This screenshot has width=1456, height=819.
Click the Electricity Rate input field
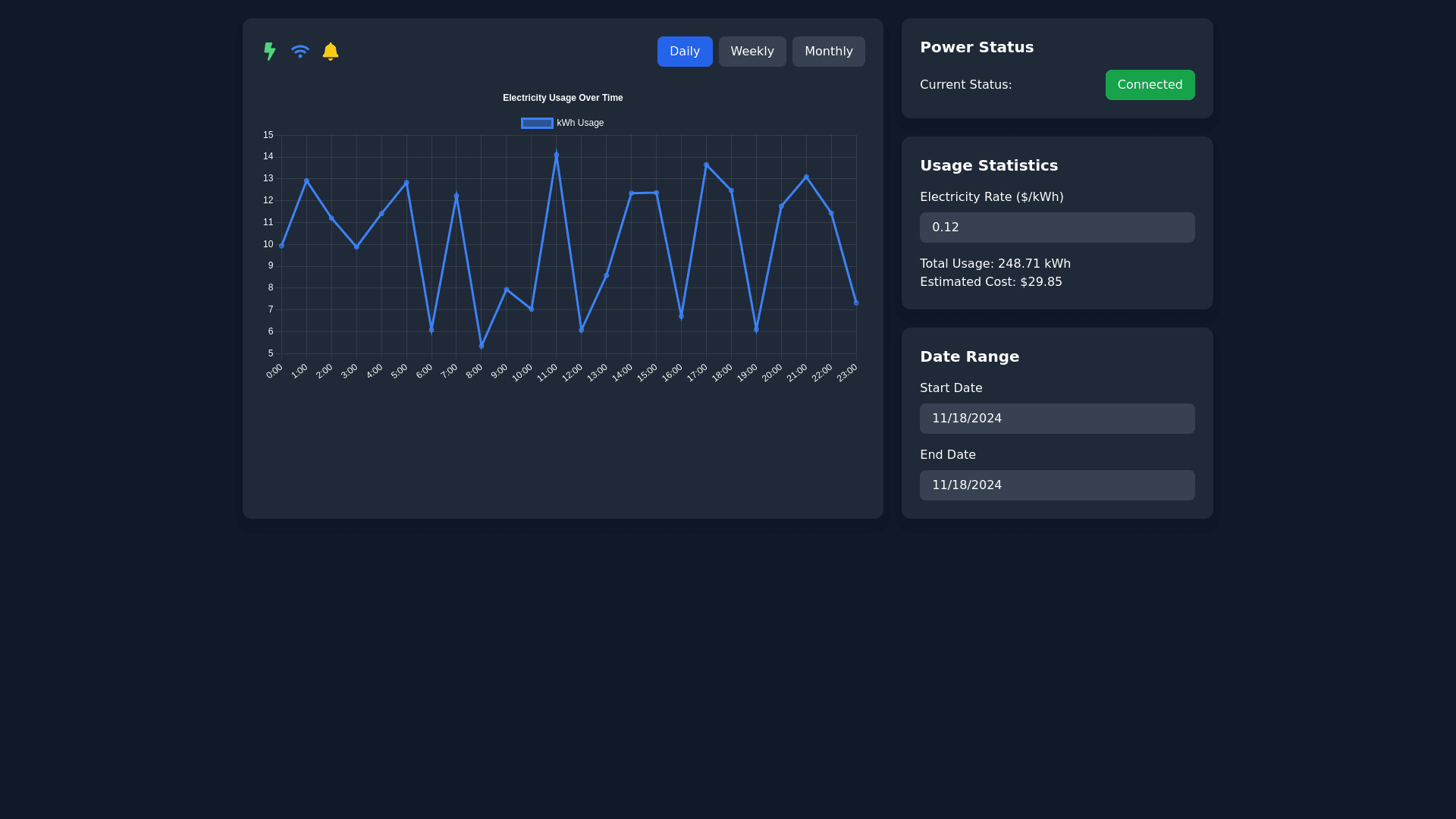tap(1056, 227)
